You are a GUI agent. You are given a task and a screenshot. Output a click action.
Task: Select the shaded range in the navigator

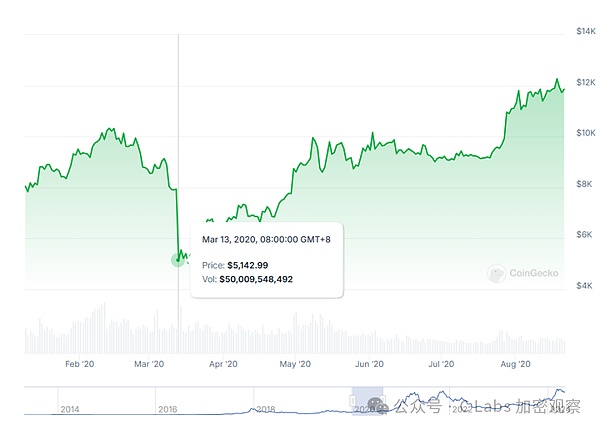[x=366, y=399]
